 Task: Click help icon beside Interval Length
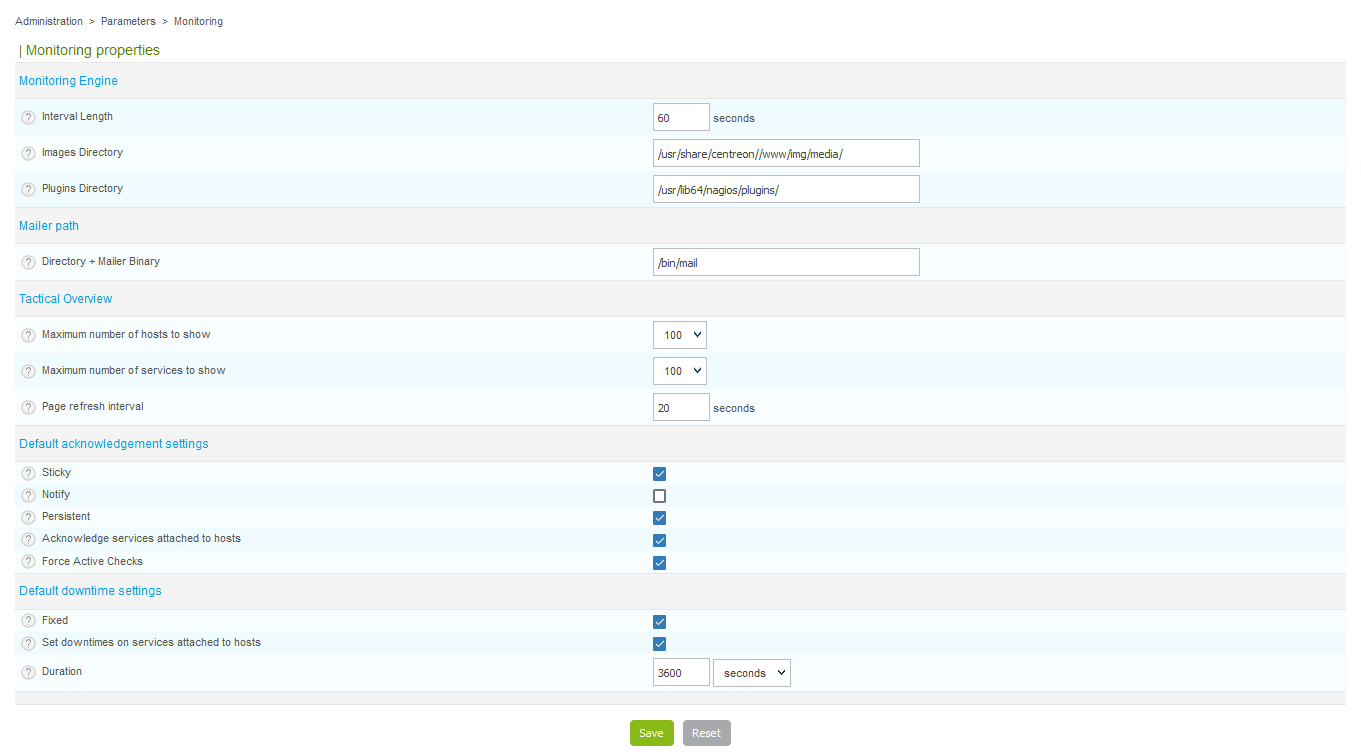tap(28, 117)
